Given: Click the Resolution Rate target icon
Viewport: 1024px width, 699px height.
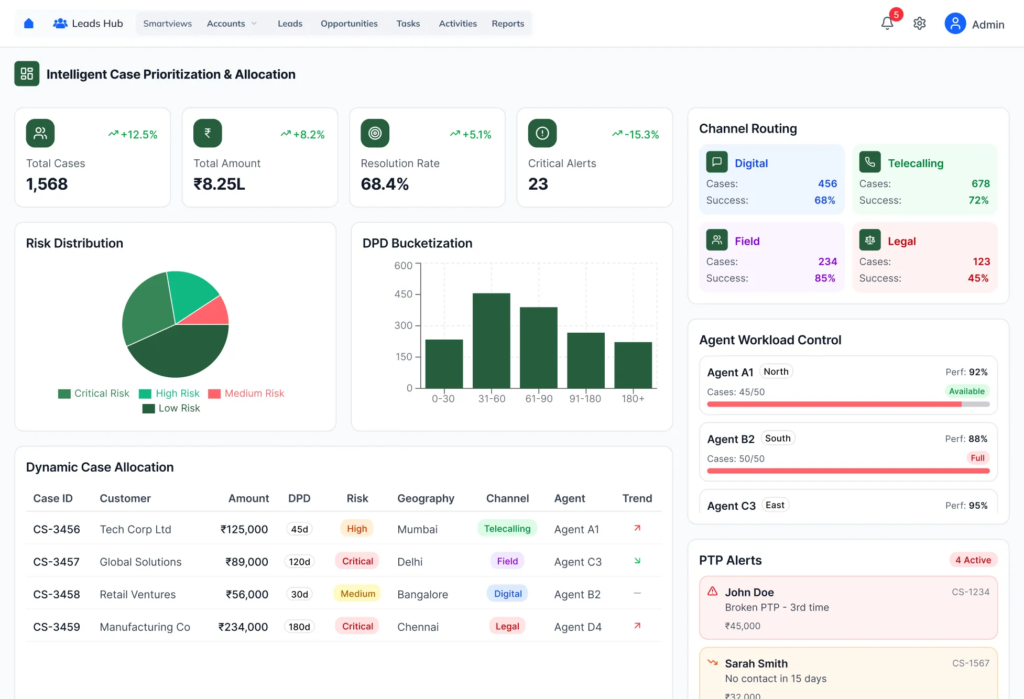Looking at the screenshot, I should tap(375, 133).
